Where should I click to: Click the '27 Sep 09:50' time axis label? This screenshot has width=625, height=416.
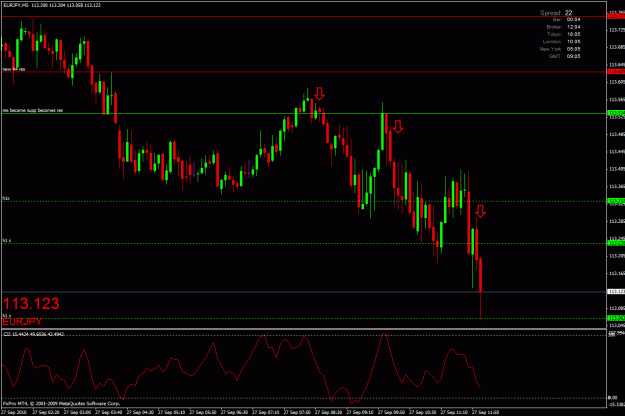pos(391,412)
